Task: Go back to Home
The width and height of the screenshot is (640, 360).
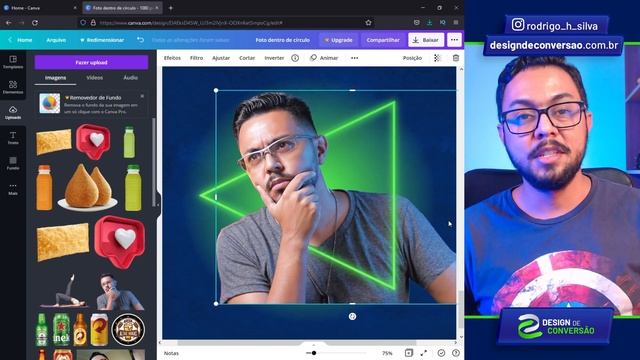Action: [x=20, y=40]
